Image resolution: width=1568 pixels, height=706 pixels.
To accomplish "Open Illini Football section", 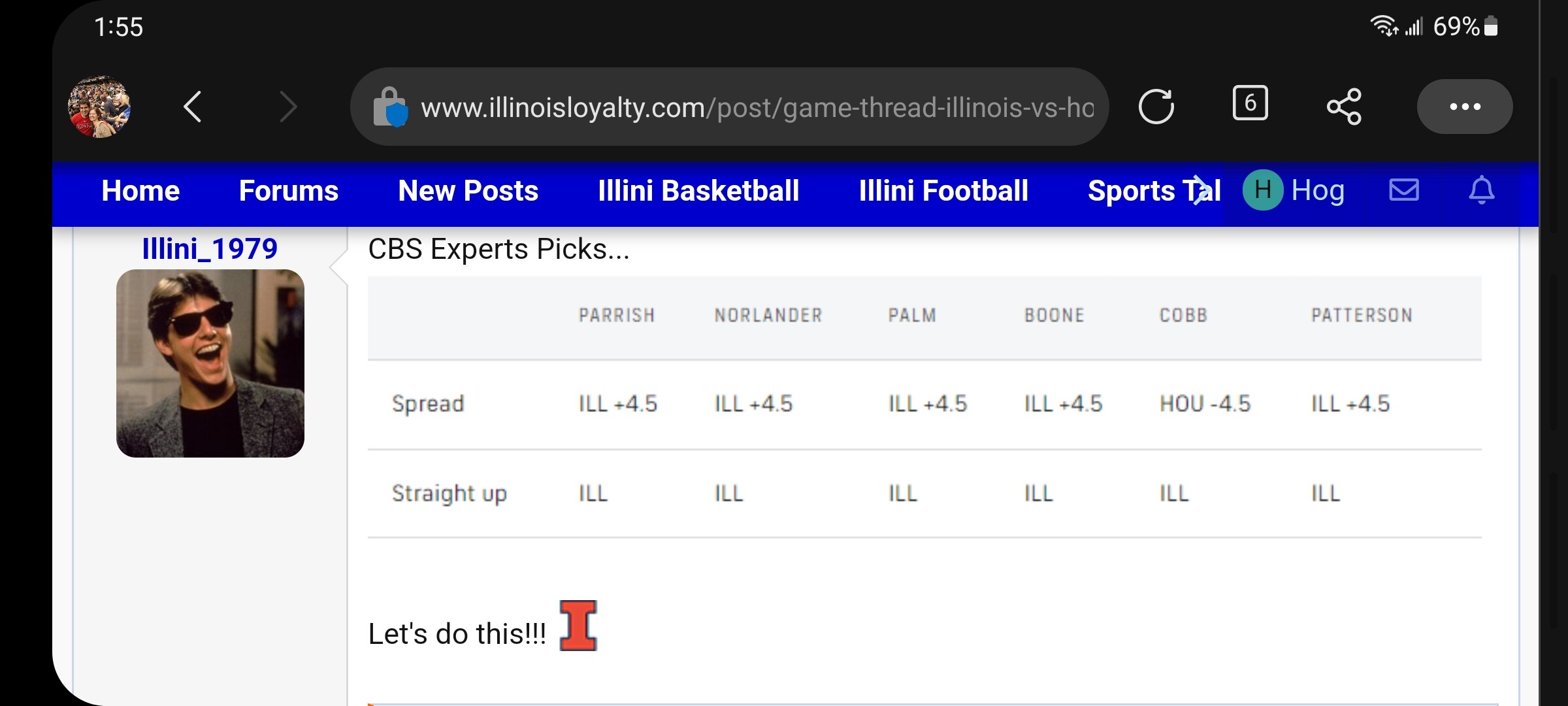I will pyautogui.click(x=943, y=191).
